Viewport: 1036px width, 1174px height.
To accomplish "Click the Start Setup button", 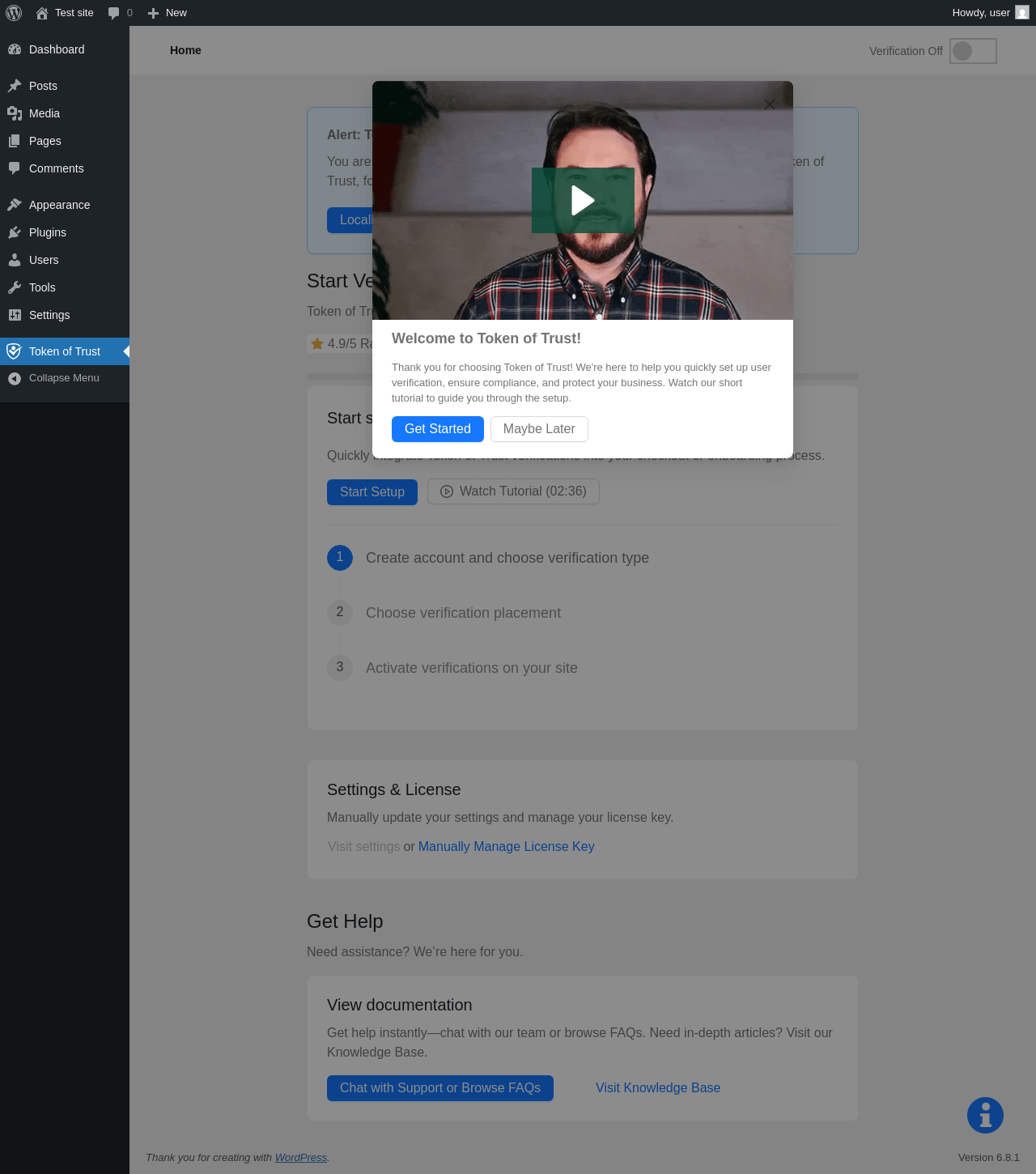I will [x=372, y=492].
